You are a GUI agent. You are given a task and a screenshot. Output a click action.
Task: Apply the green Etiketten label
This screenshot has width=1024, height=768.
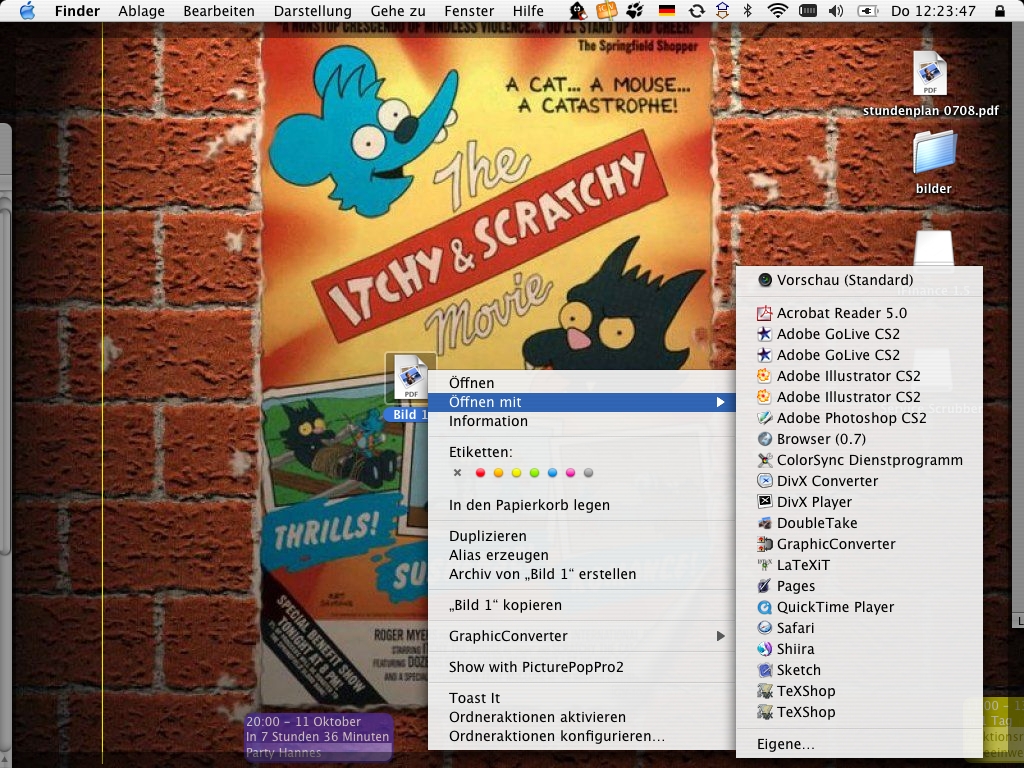click(x=534, y=473)
